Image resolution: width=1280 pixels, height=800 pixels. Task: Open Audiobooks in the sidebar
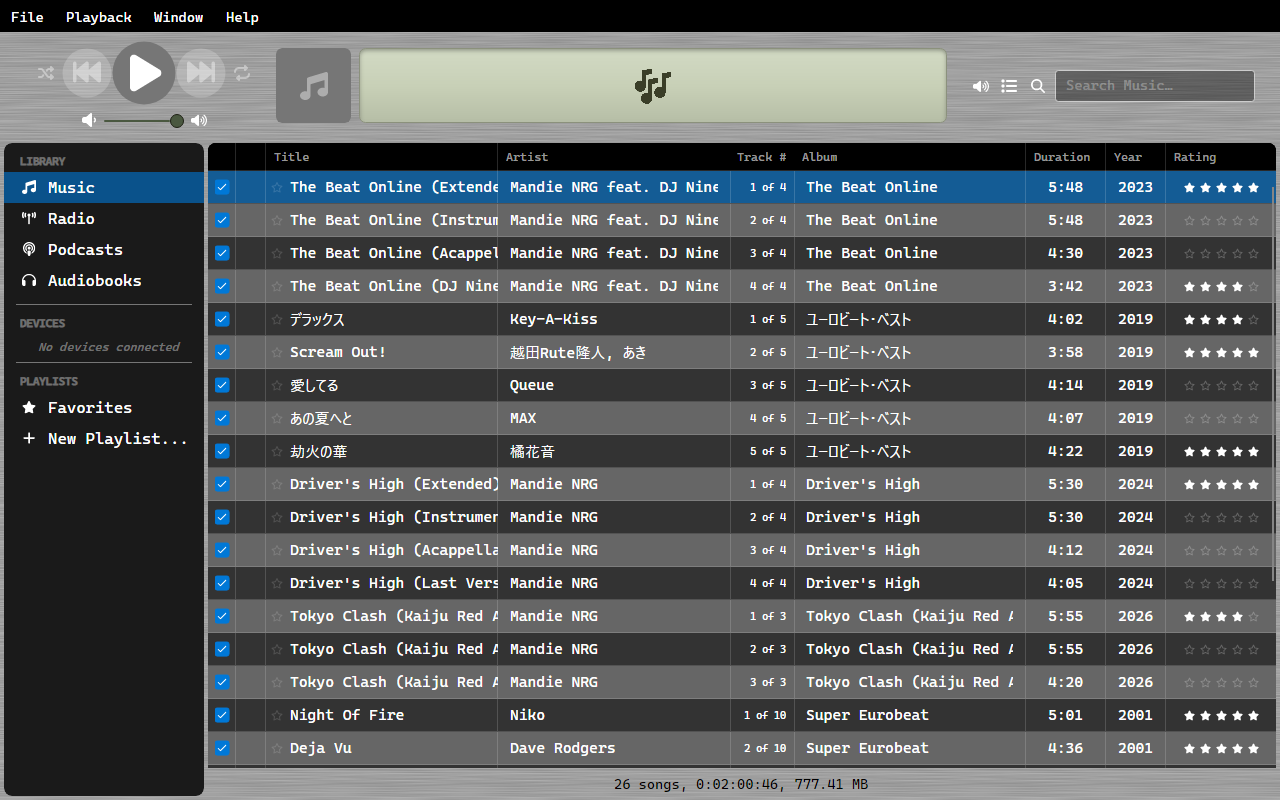pos(104,280)
